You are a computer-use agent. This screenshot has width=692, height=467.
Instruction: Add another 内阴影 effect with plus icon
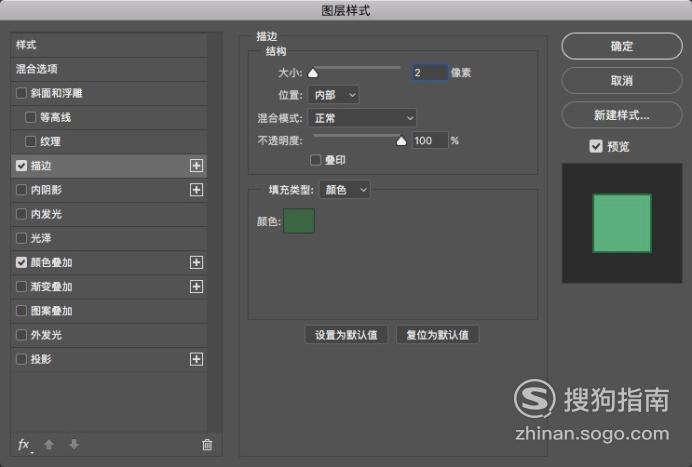[x=196, y=190]
